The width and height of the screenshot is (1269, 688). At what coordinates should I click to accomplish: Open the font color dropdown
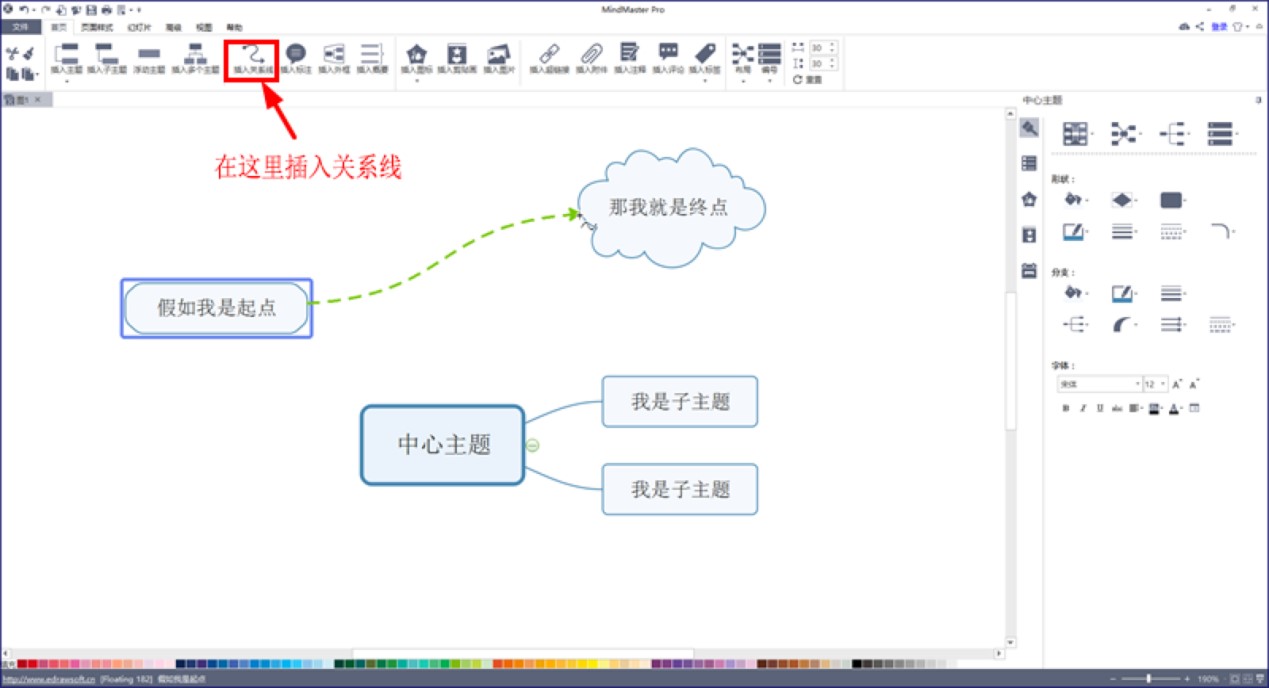(x=1175, y=408)
